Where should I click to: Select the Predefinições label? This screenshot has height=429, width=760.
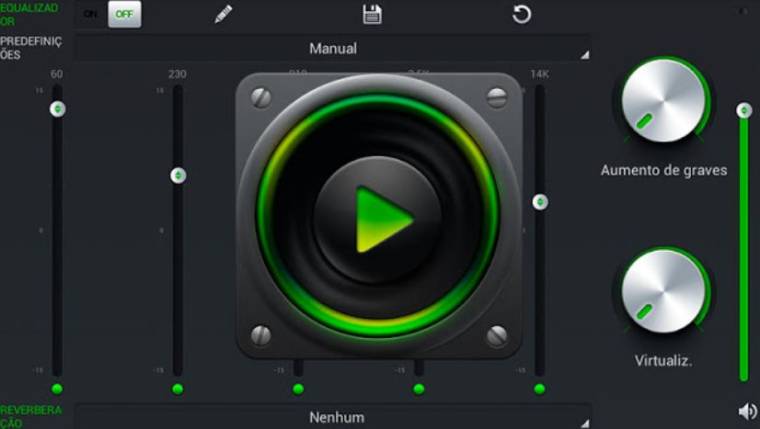[x=31, y=48]
